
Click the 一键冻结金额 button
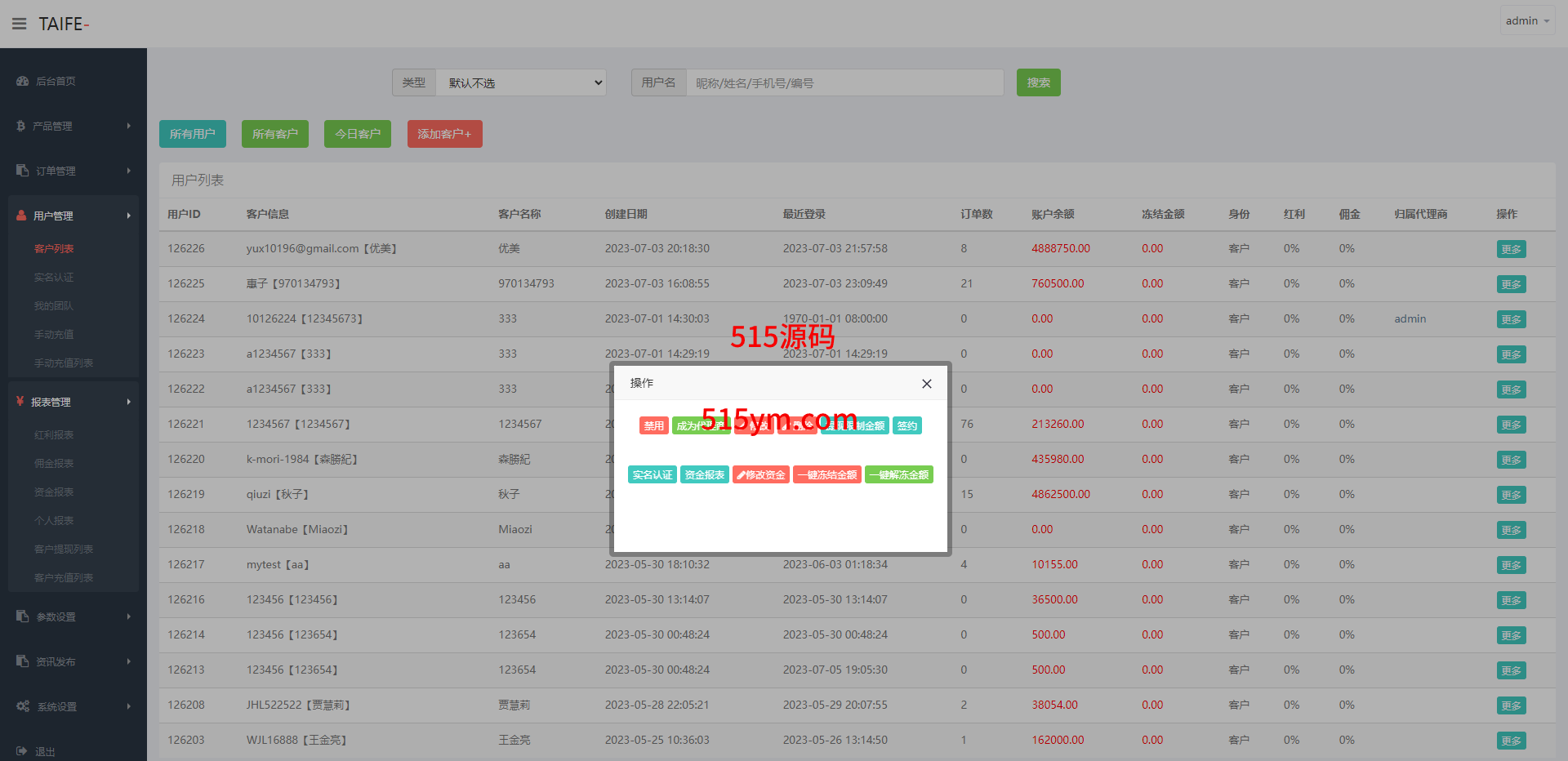pos(827,475)
